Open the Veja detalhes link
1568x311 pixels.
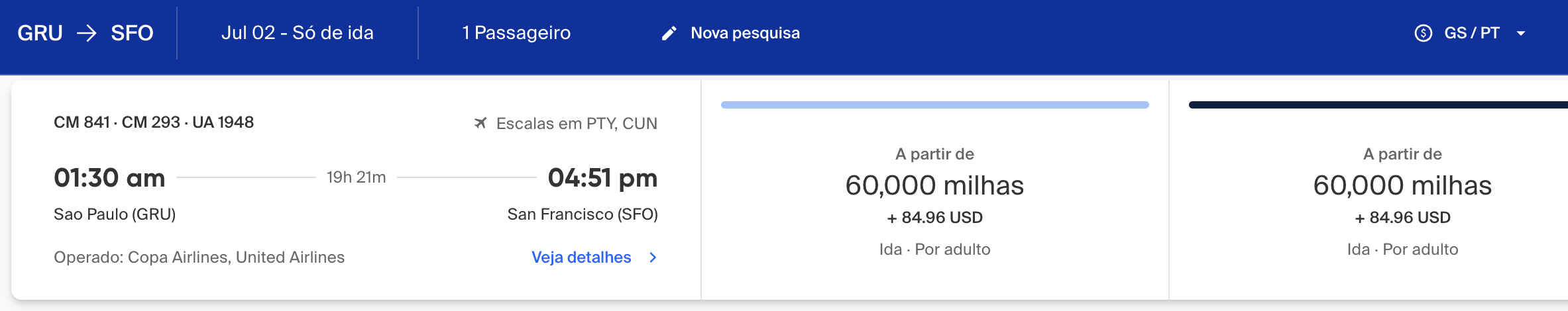click(x=581, y=257)
